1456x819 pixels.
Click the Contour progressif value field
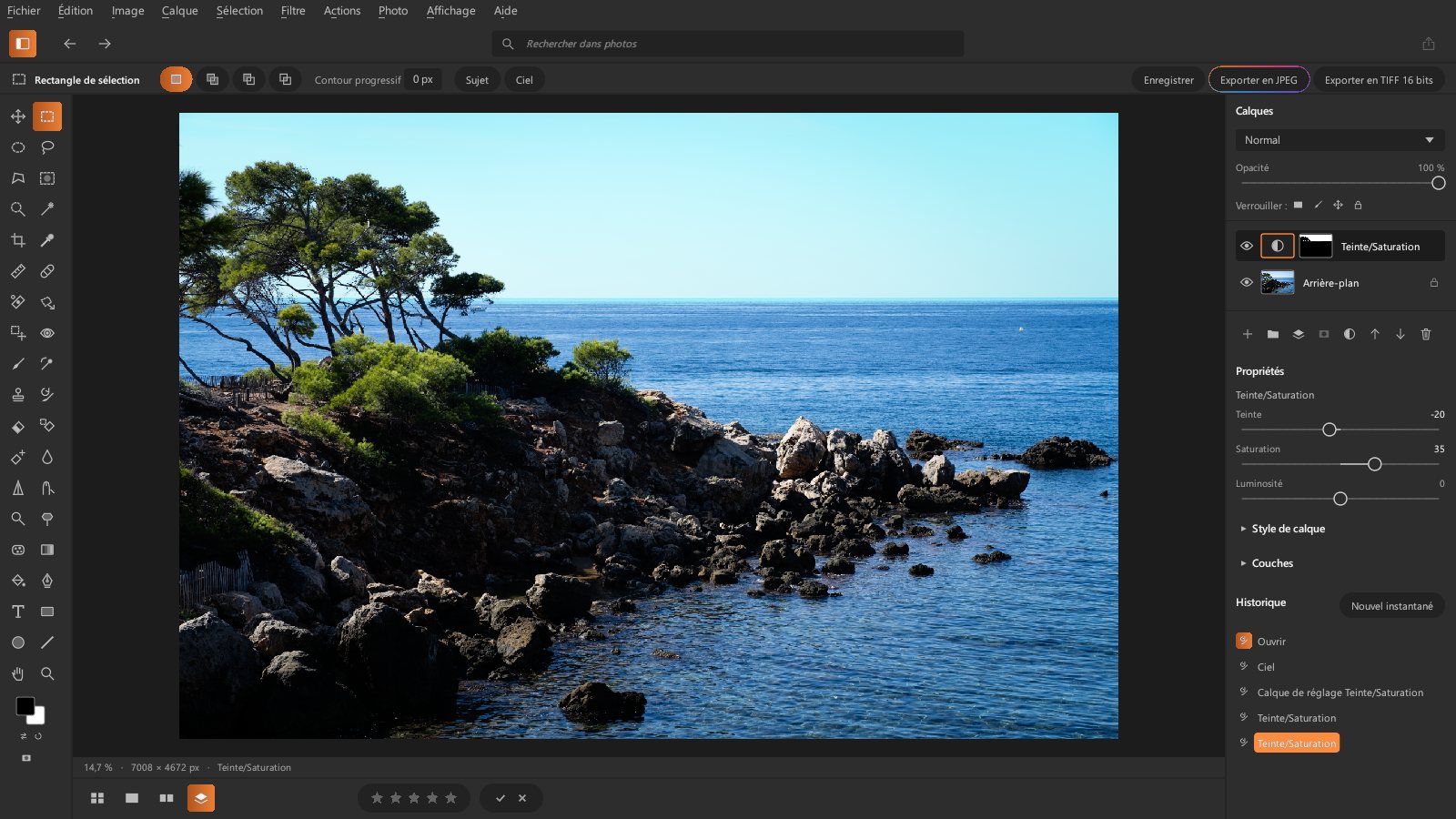pos(422,79)
